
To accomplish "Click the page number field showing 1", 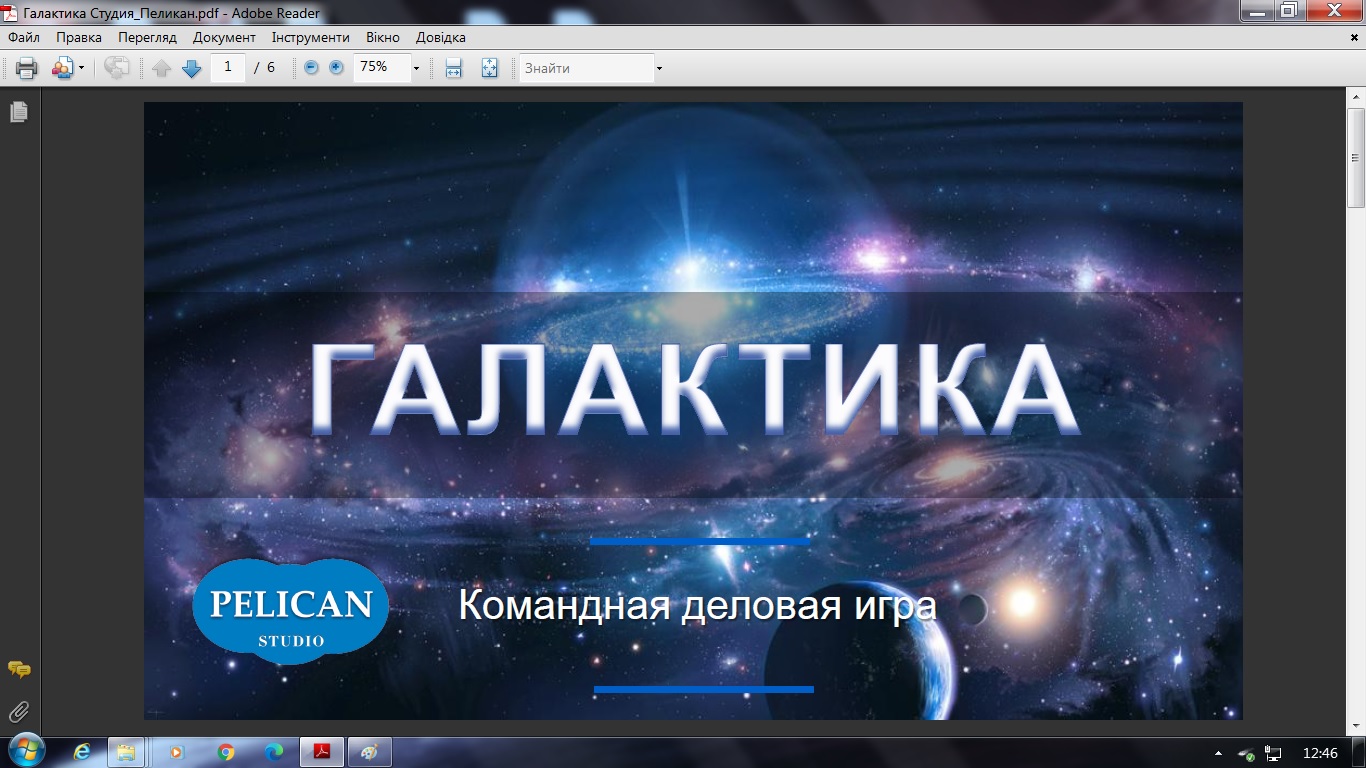I will coord(228,67).
